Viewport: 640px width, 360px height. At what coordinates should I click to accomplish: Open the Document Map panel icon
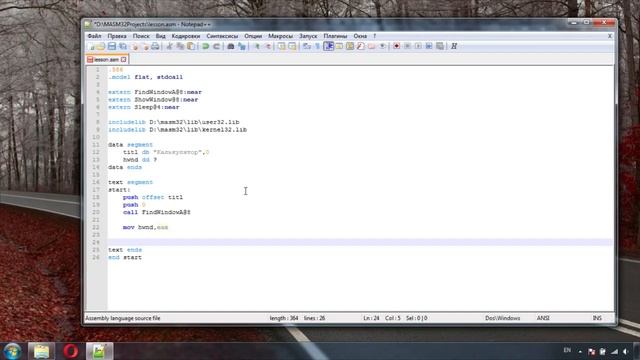[350, 47]
